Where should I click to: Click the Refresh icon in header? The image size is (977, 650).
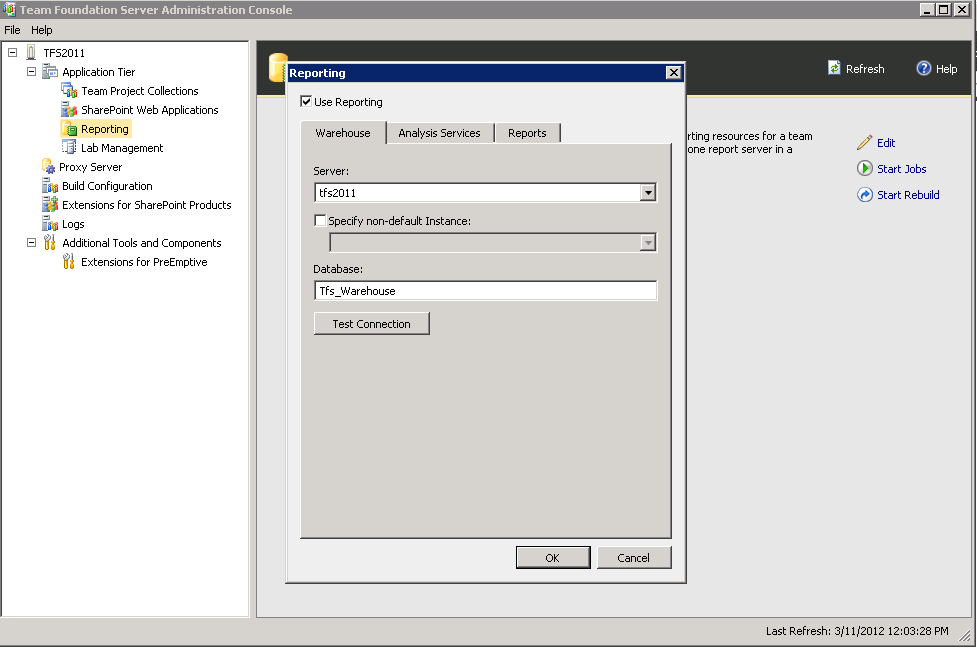[x=834, y=69]
